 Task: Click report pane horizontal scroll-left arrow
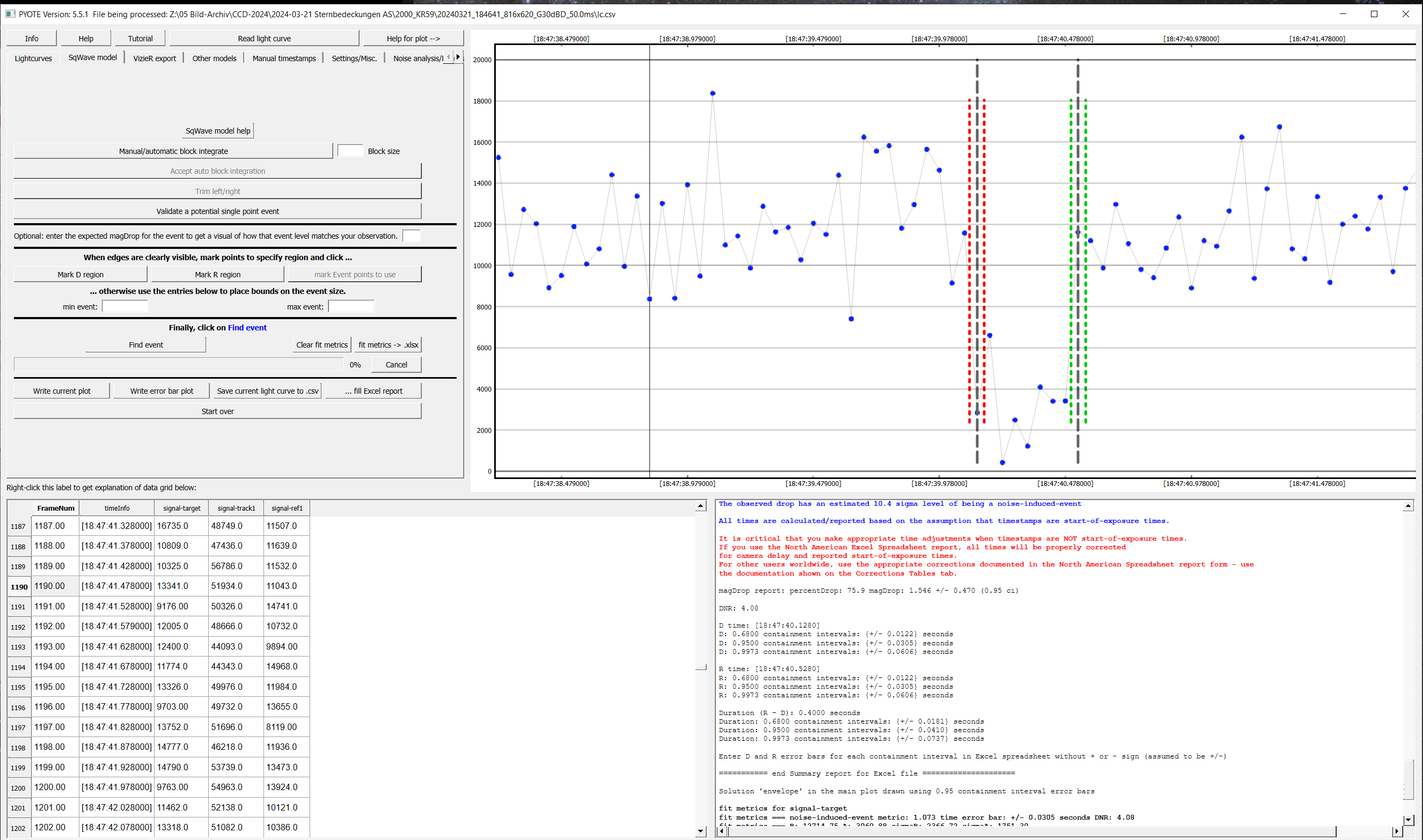click(722, 831)
